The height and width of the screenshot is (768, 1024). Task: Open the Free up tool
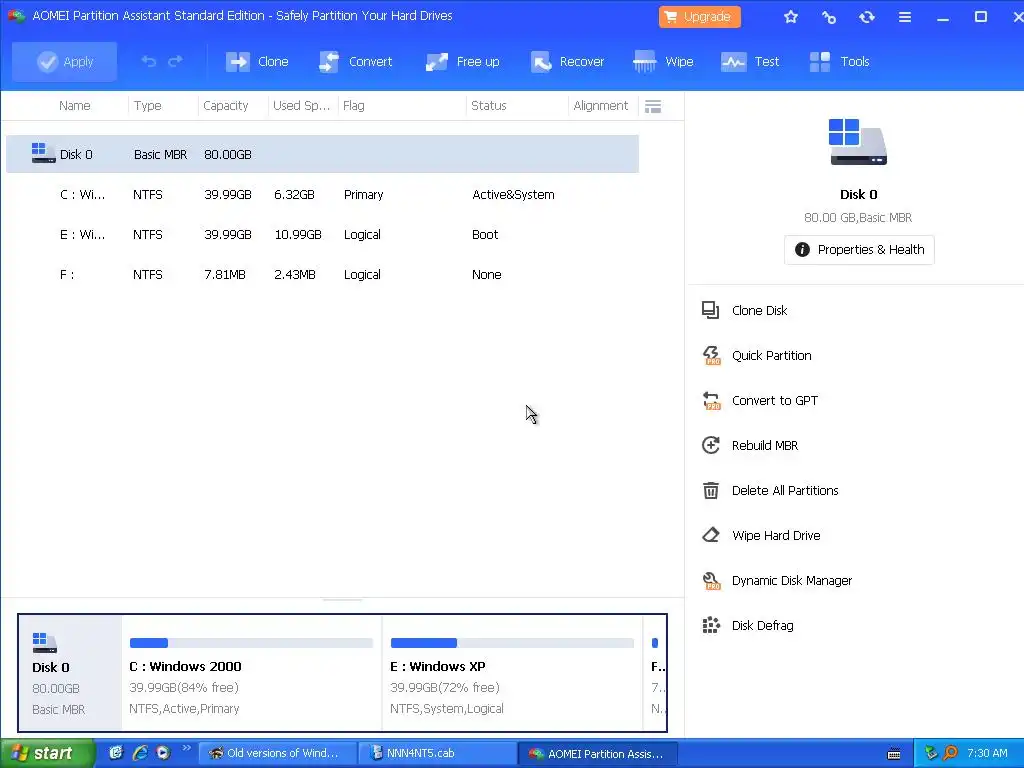click(462, 61)
